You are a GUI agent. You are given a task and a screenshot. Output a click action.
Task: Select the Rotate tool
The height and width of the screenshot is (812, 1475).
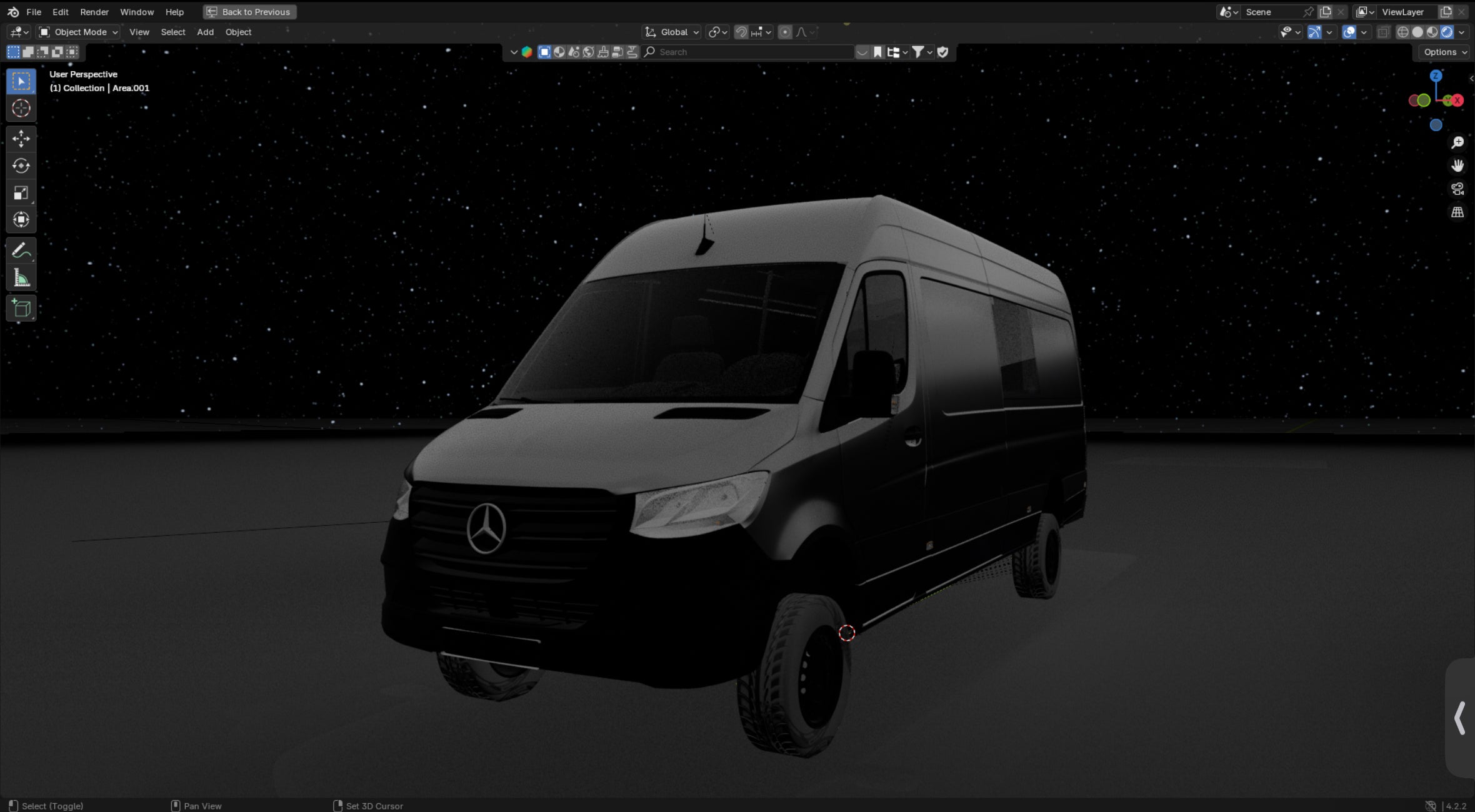(21, 166)
